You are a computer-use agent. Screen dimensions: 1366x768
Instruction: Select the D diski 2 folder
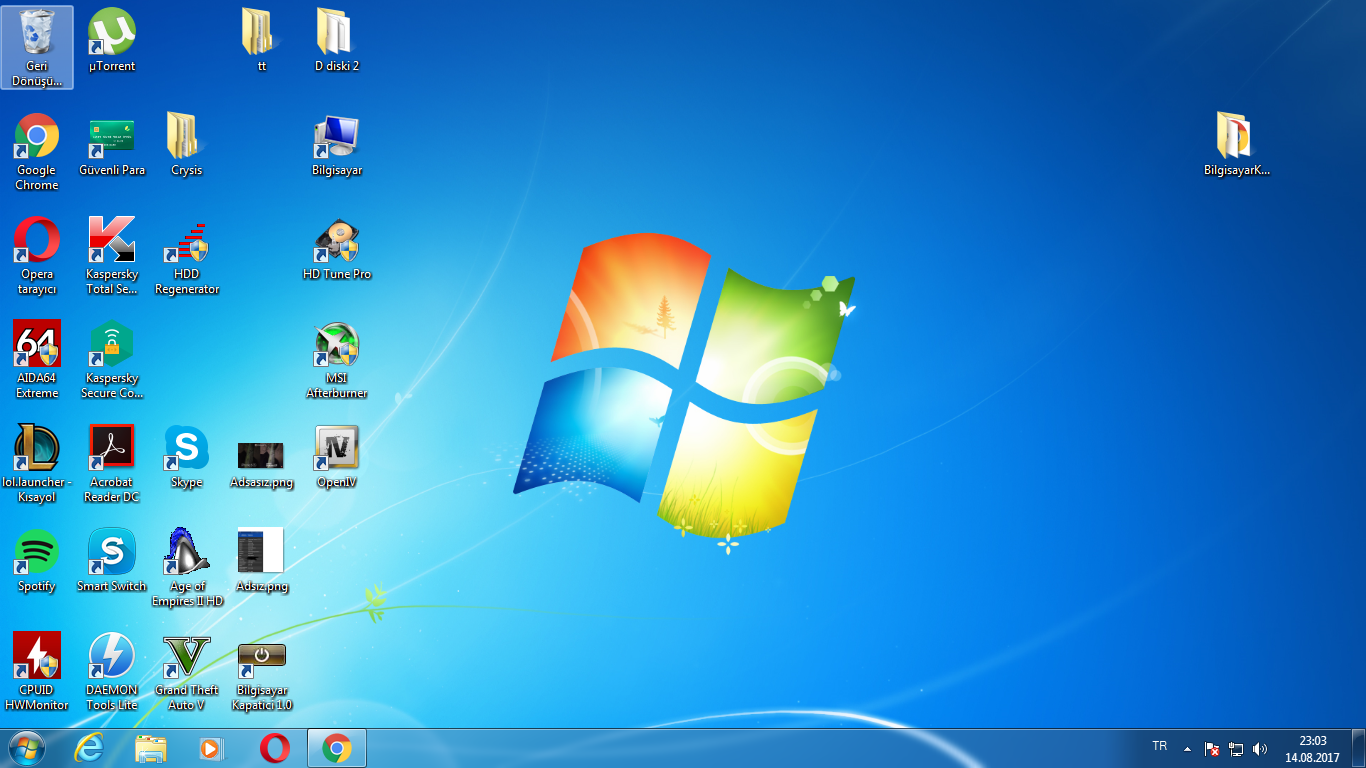point(337,40)
